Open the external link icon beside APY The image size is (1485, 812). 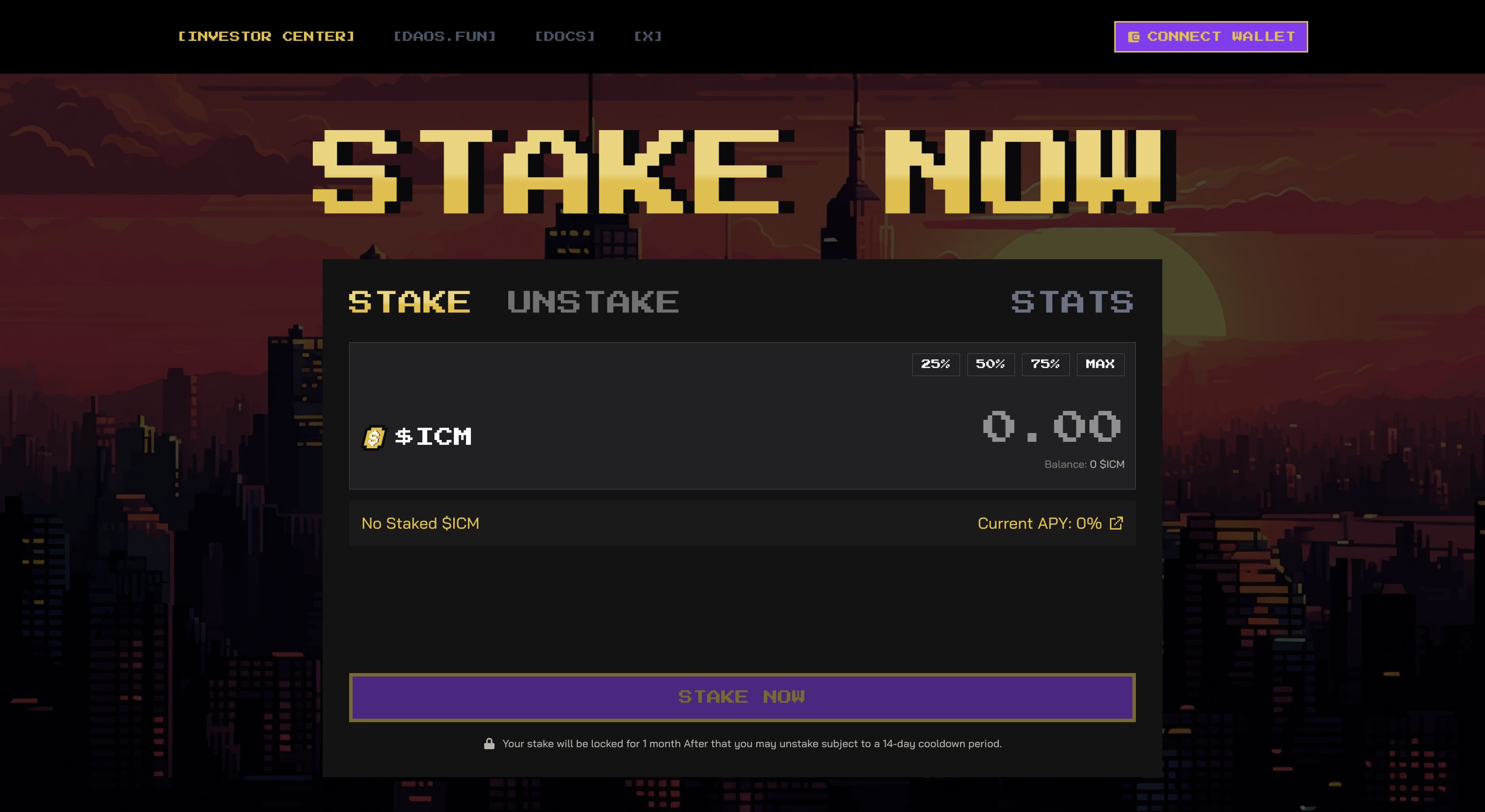[1117, 523]
